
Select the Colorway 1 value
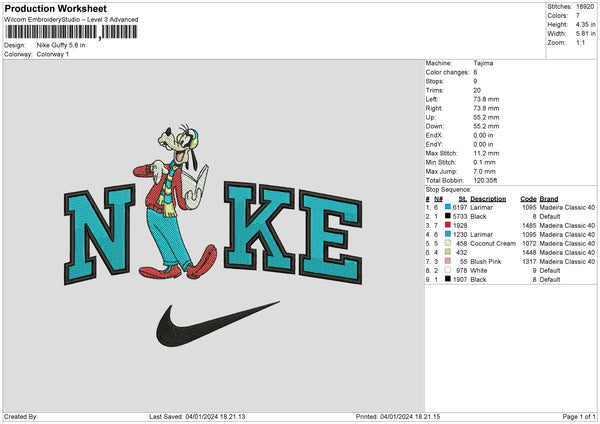(x=53, y=54)
